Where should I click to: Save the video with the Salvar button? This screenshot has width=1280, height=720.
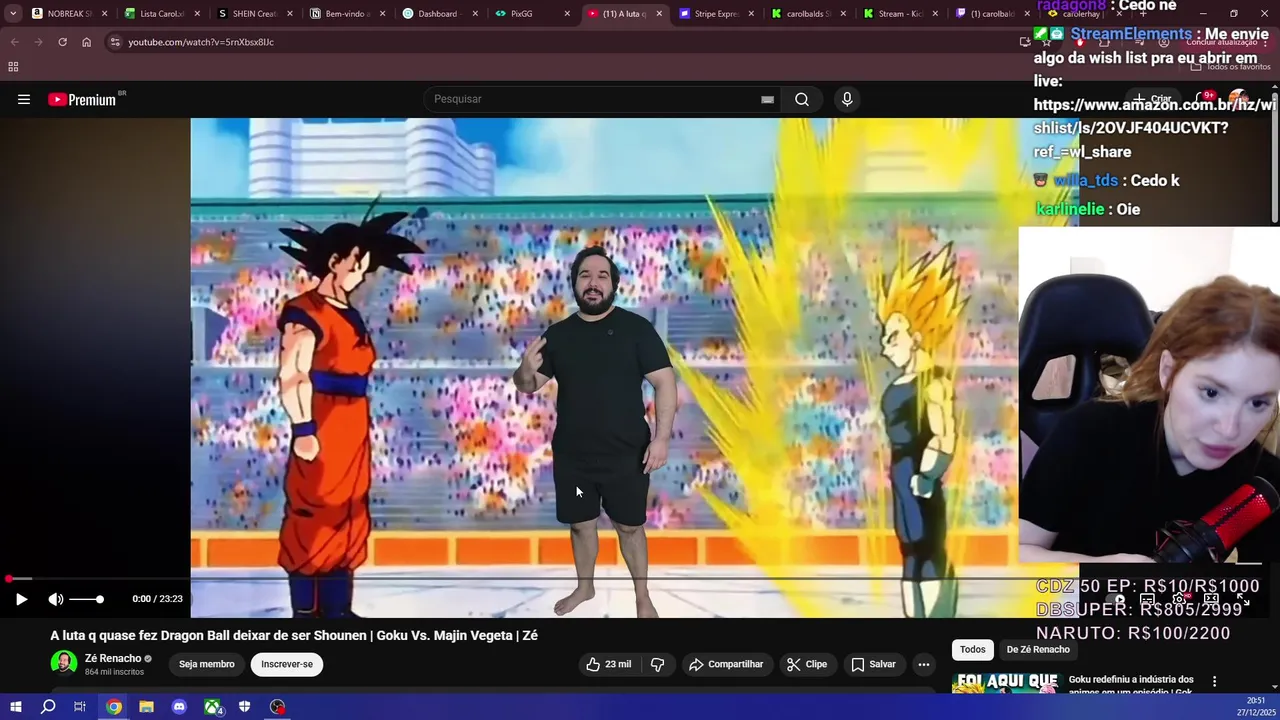coord(873,664)
